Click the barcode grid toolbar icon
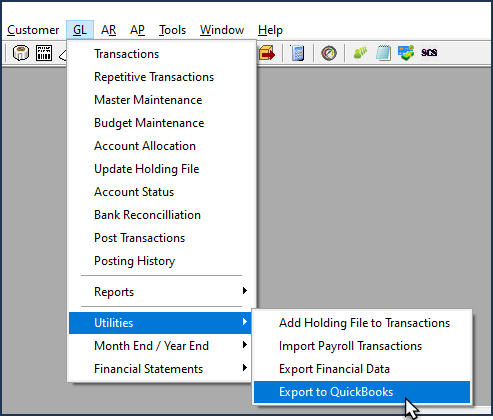493x420 pixels. coord(44,53)
